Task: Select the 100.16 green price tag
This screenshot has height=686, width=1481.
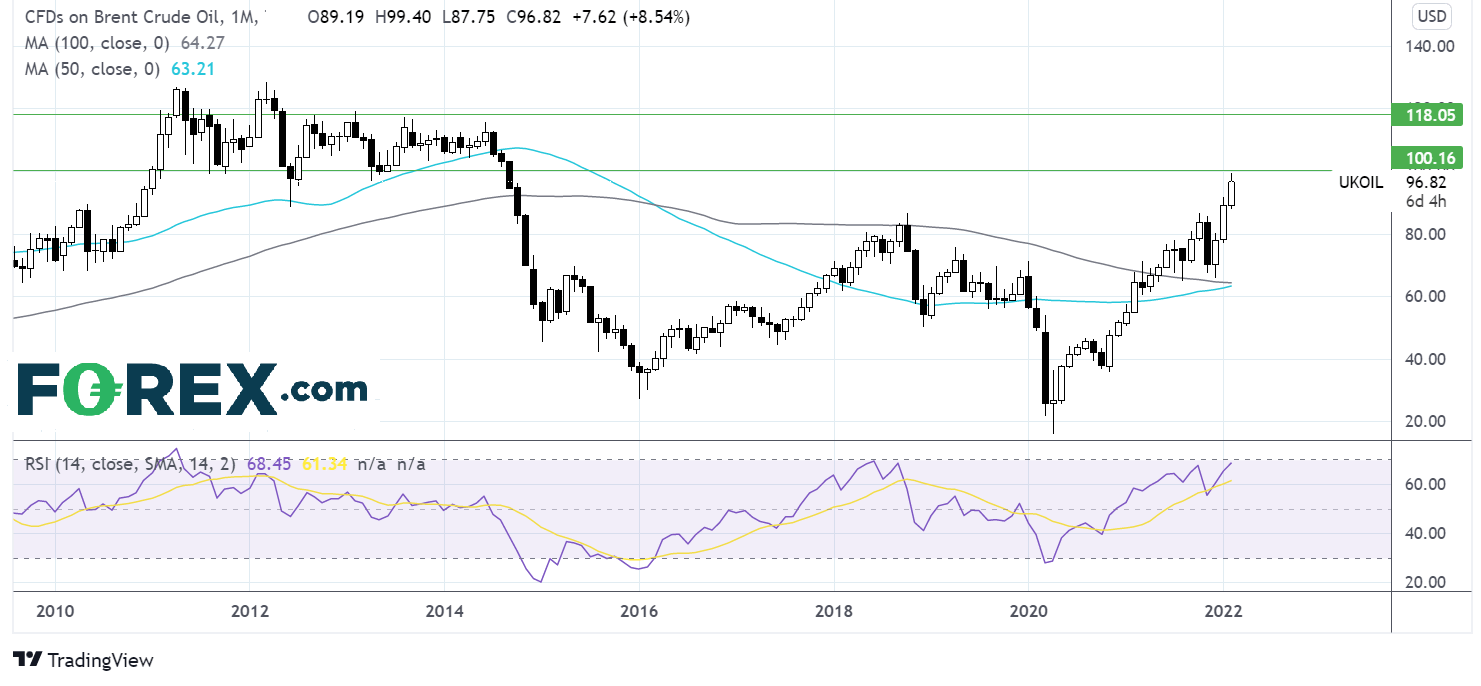Action: pyautogui.click(x=1427, y=157)
